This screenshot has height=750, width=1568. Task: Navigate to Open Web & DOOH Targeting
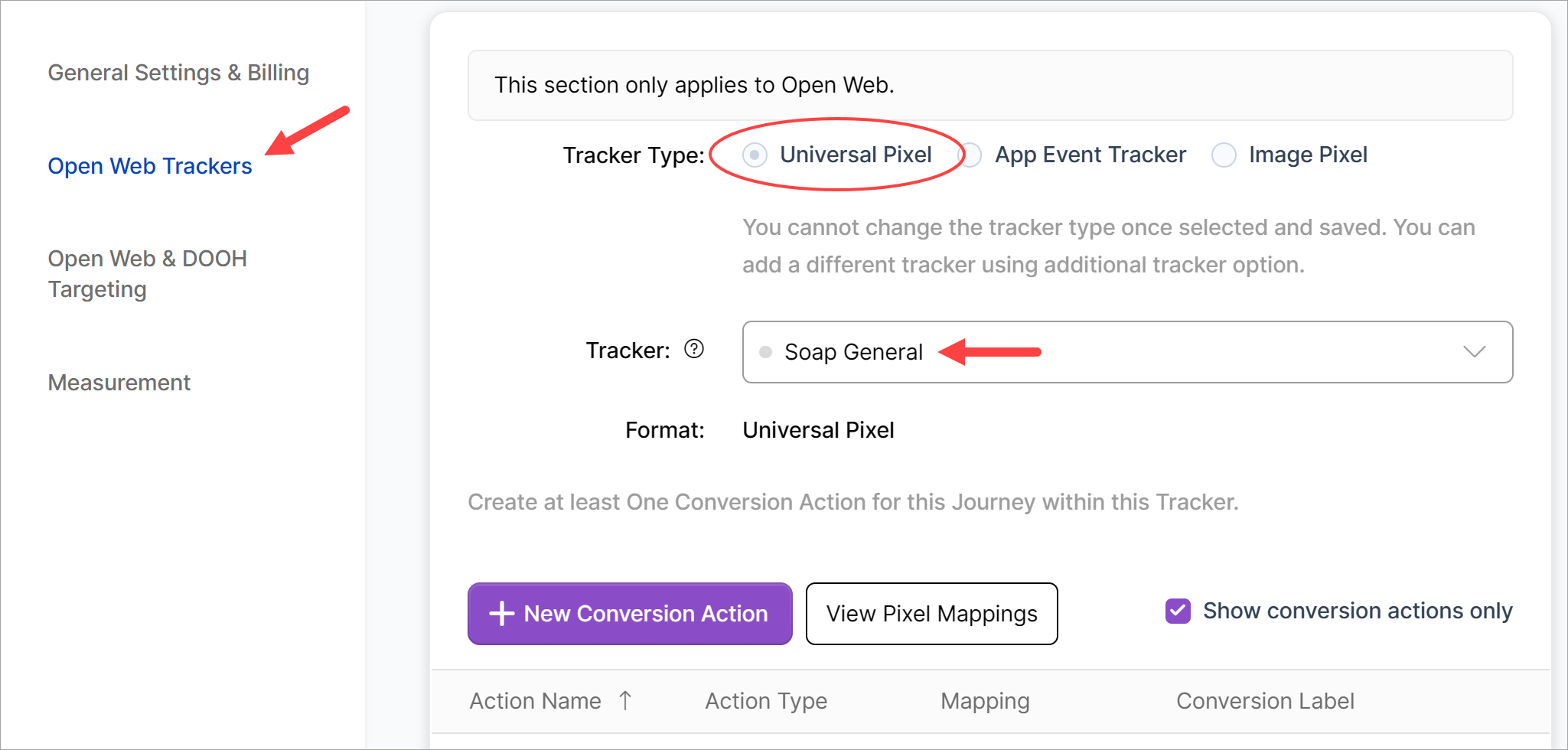point(147,274)
